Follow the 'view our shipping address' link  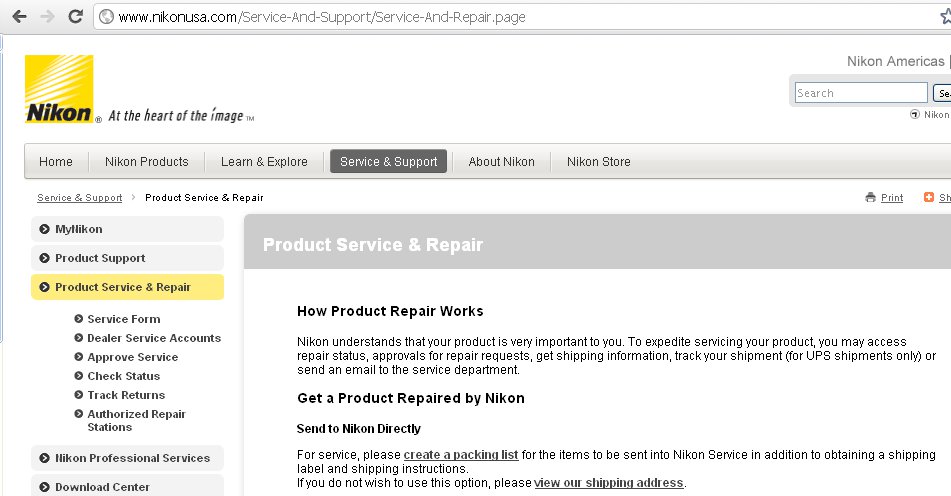[609, 483]
